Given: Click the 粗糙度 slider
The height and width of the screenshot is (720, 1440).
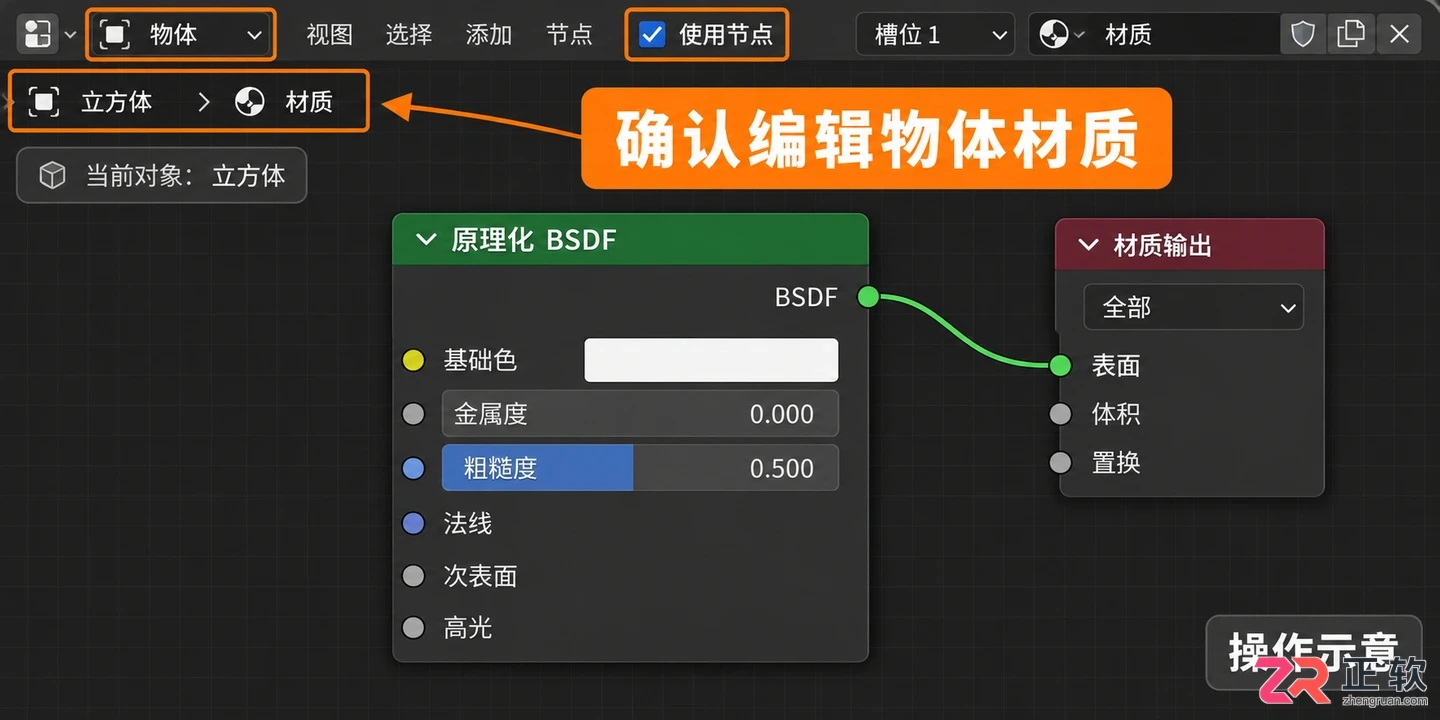Looking at the screenshot, I should coord(640,468).
